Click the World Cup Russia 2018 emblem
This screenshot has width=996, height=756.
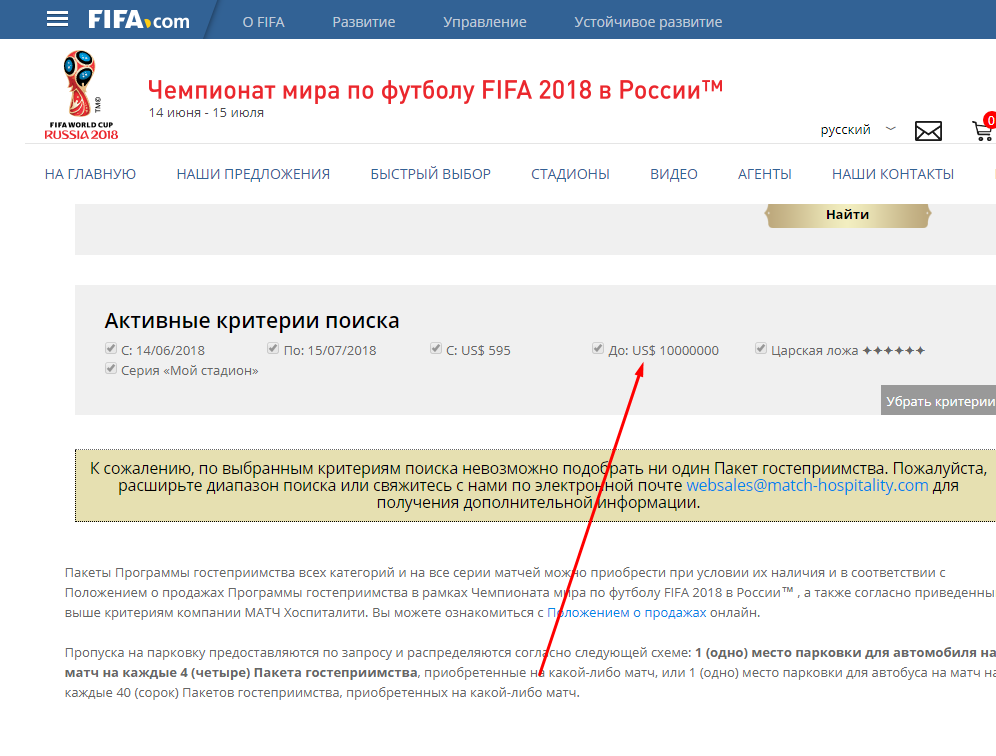click(x=81, y=95)
